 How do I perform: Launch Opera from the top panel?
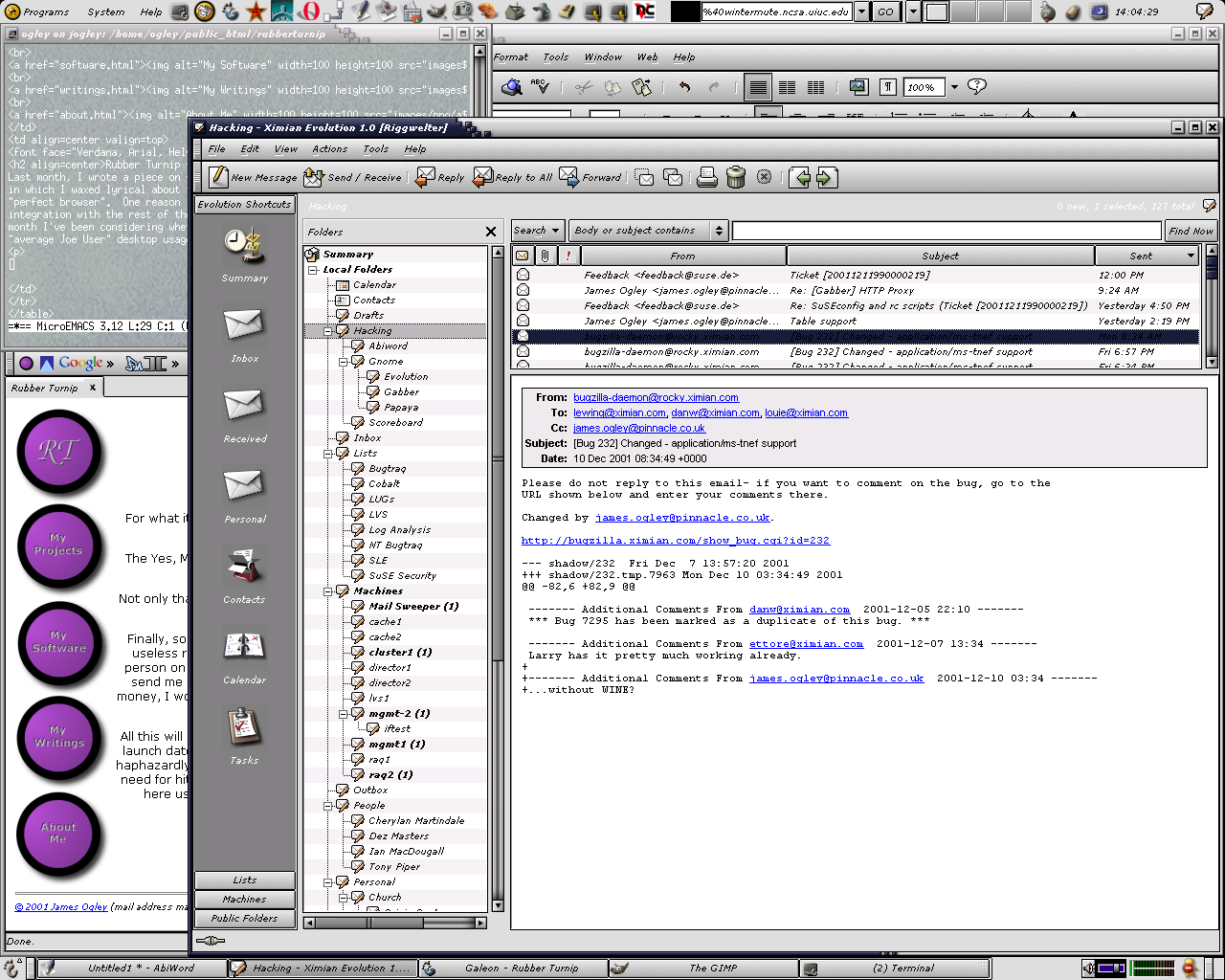pos(309,11)
